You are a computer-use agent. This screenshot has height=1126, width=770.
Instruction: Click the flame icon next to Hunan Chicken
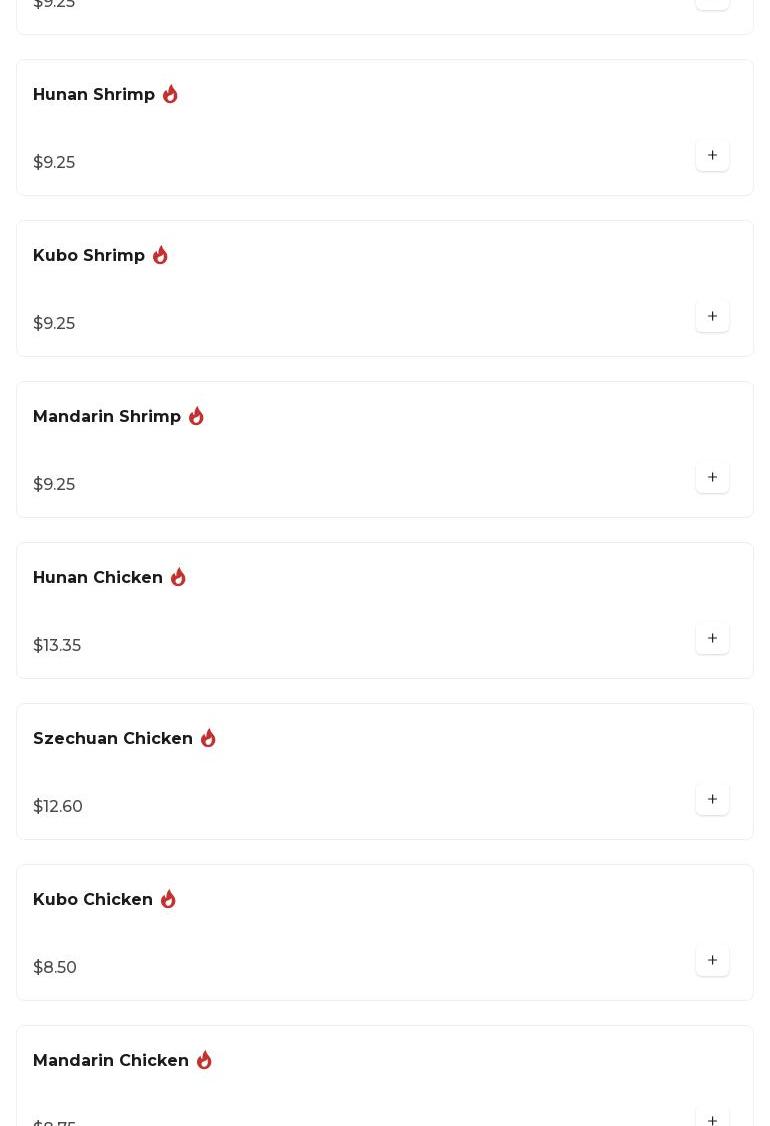click(x=178, y=577)
